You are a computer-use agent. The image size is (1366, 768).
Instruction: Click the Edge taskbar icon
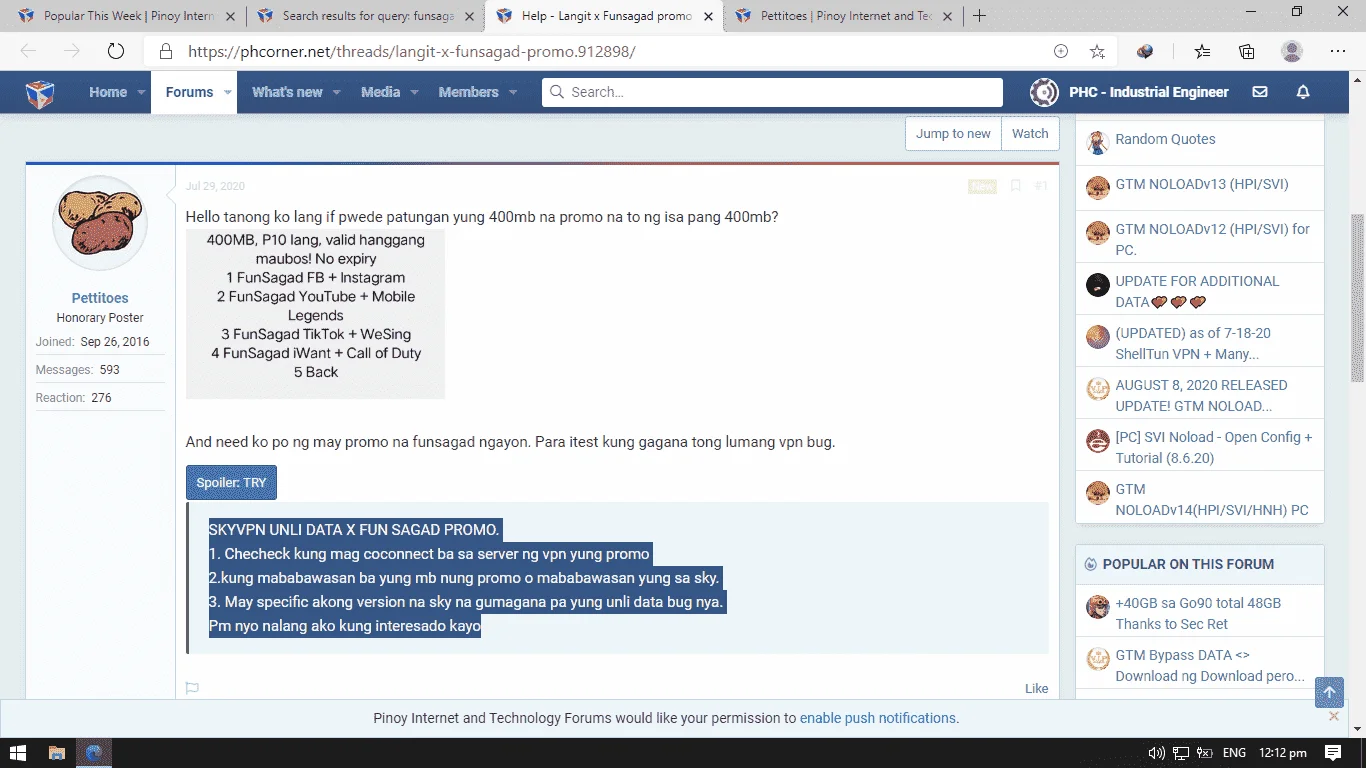click(x=94, y=753)
